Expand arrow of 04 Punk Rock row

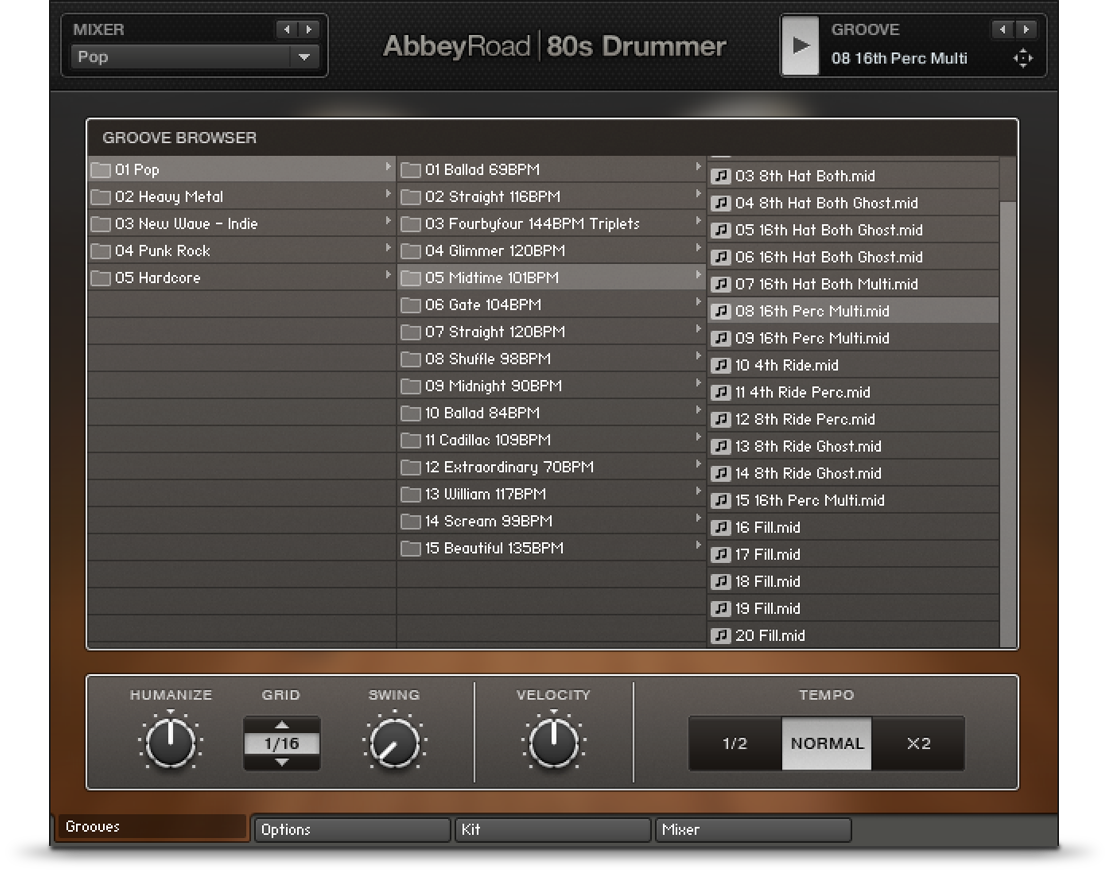click(x=388, y=248)
